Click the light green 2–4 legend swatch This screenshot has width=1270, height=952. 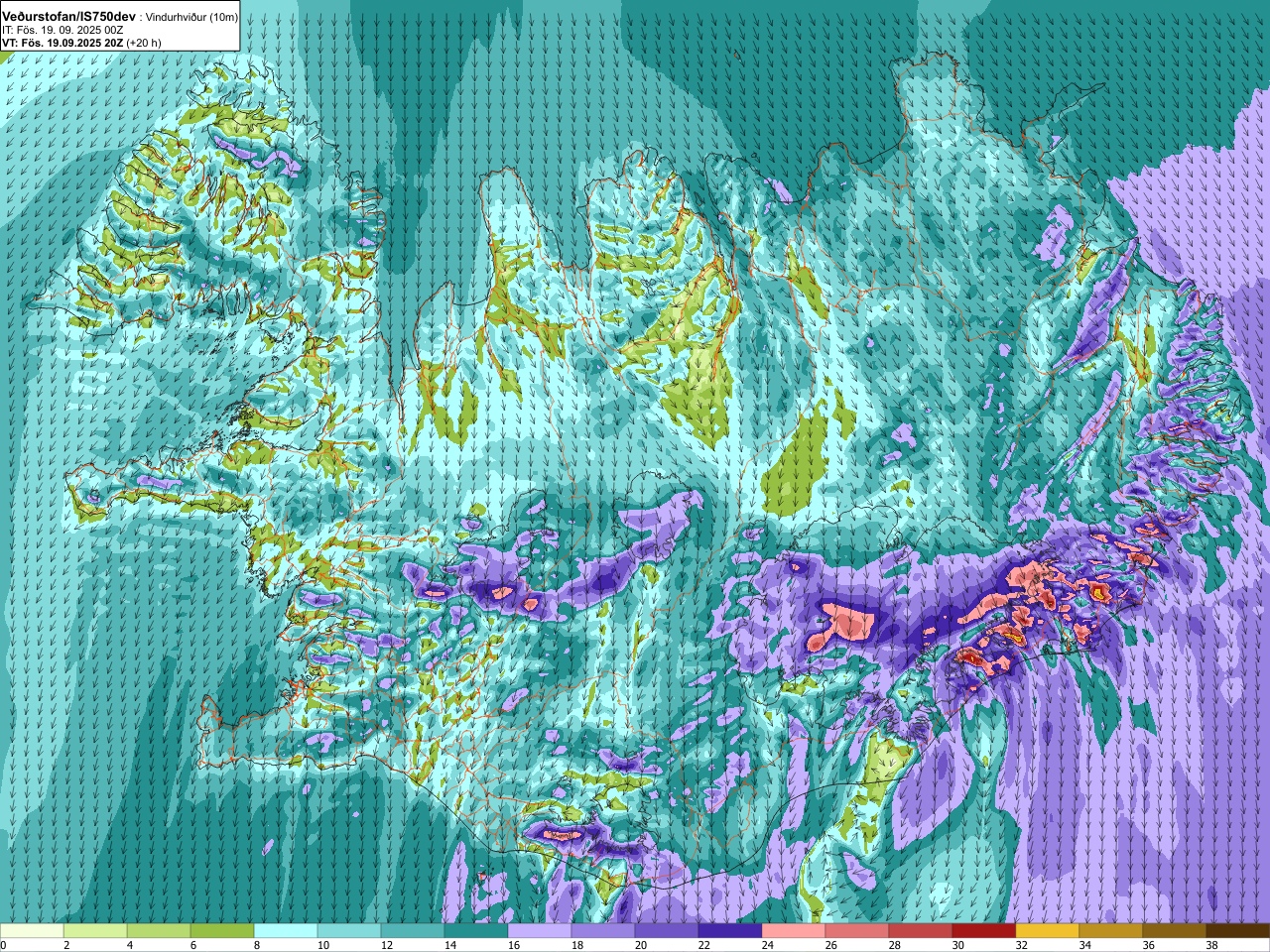coord(95,931)
